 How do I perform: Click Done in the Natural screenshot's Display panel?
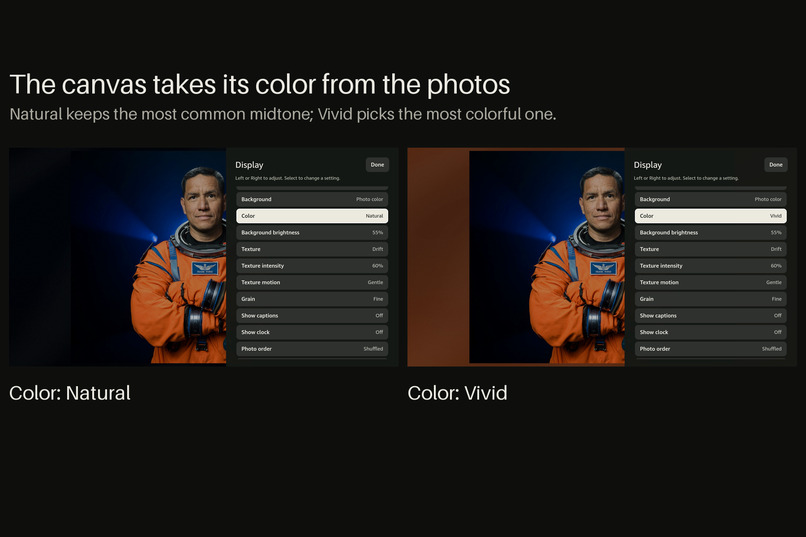coord(377,165)
